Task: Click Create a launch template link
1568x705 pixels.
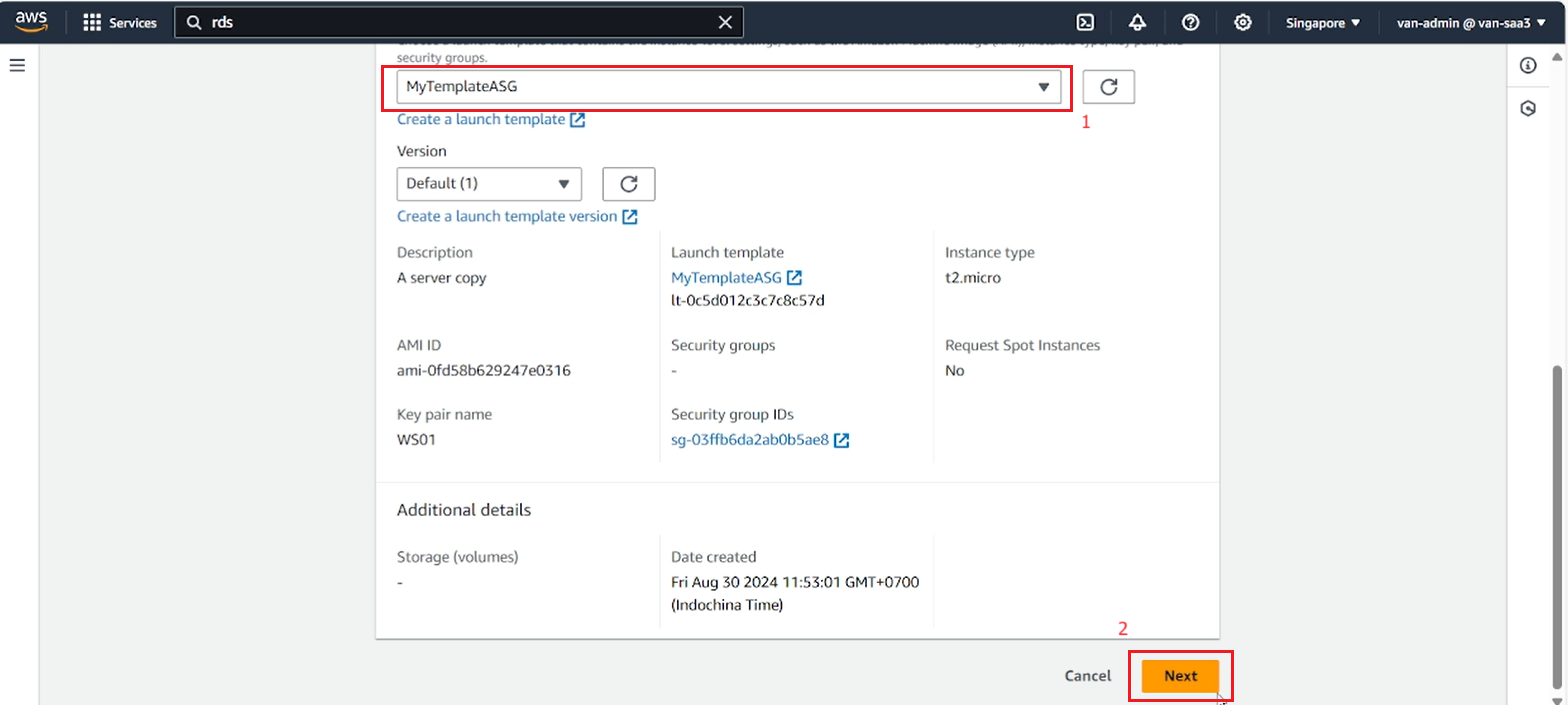Action: (x=481, y=119)
